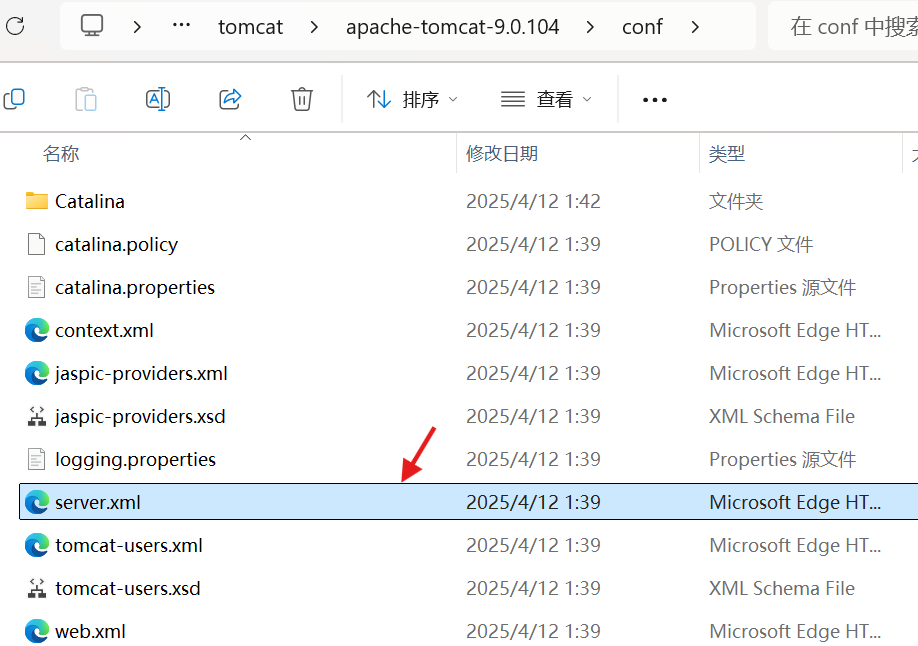Viewport: 918px width, 646px height.
Task: Select the server.xml file name
Action: coord(98,503)
